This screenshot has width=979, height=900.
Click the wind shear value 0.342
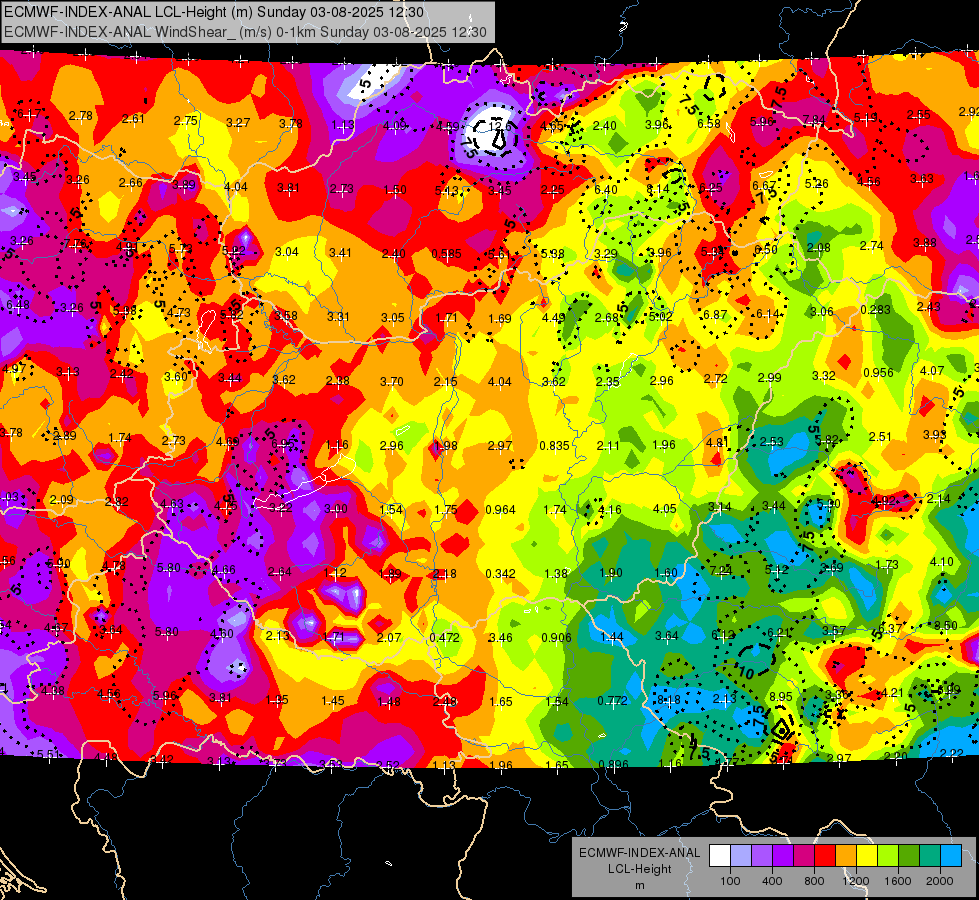point(501,573)
